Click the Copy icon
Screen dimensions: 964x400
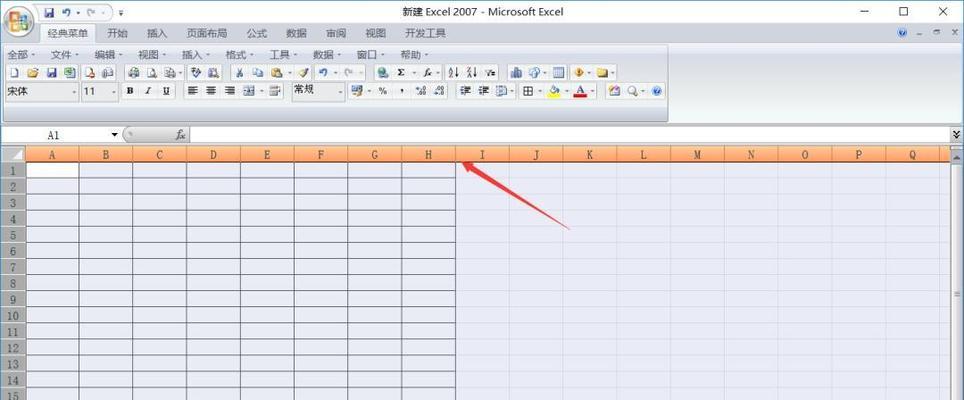coord(258,73)
